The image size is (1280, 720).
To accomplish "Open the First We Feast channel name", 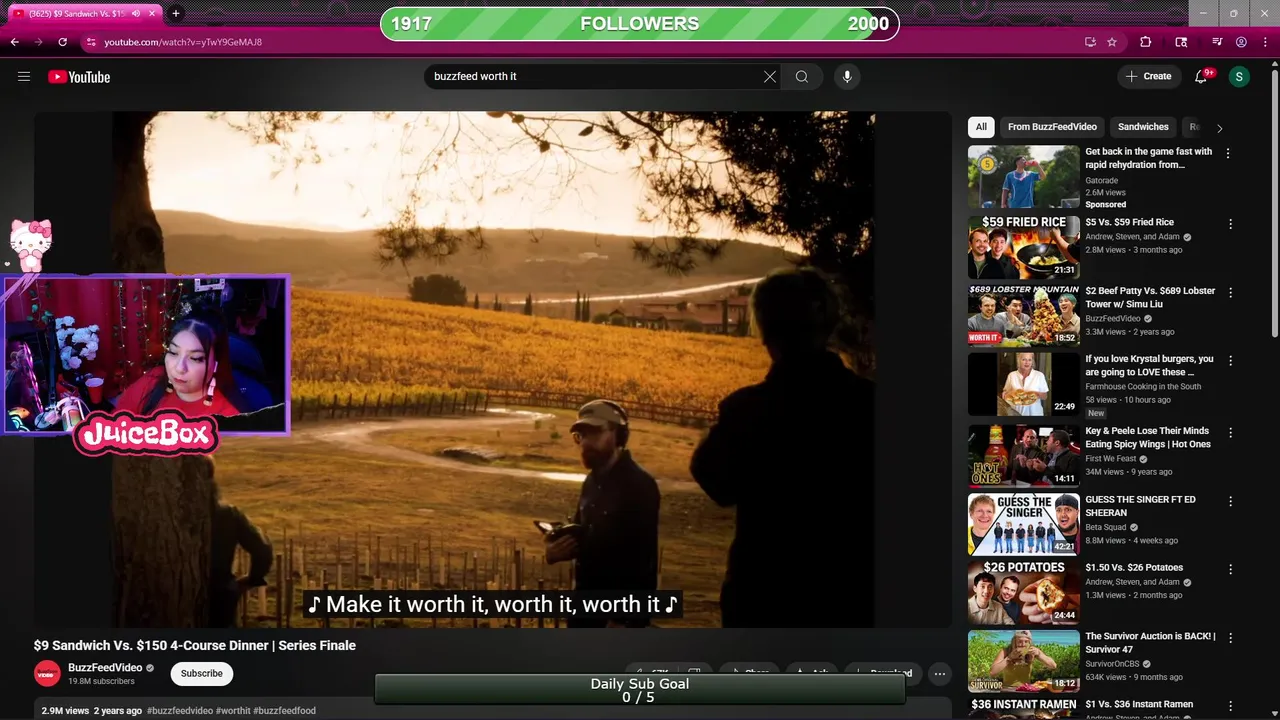I will click(1111, 459).
